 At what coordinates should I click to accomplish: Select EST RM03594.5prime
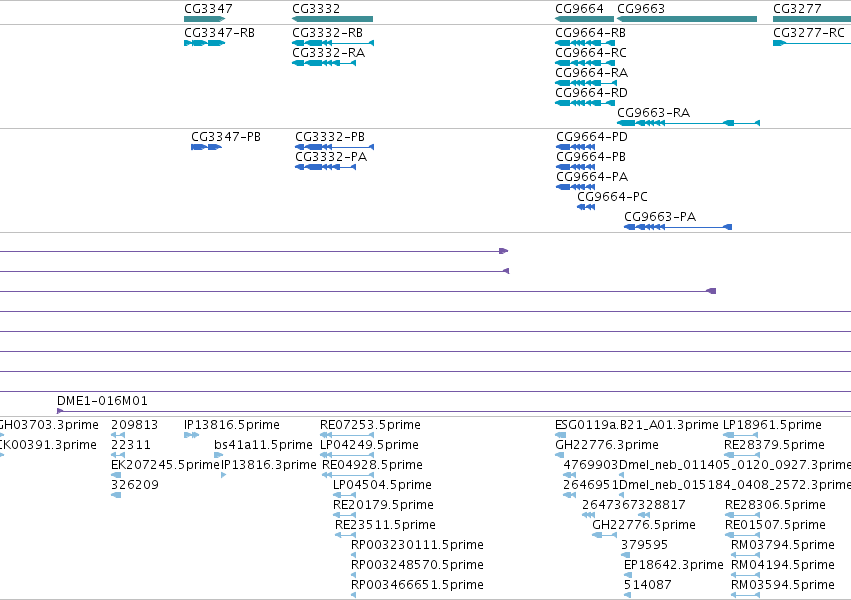click(783, 585)
